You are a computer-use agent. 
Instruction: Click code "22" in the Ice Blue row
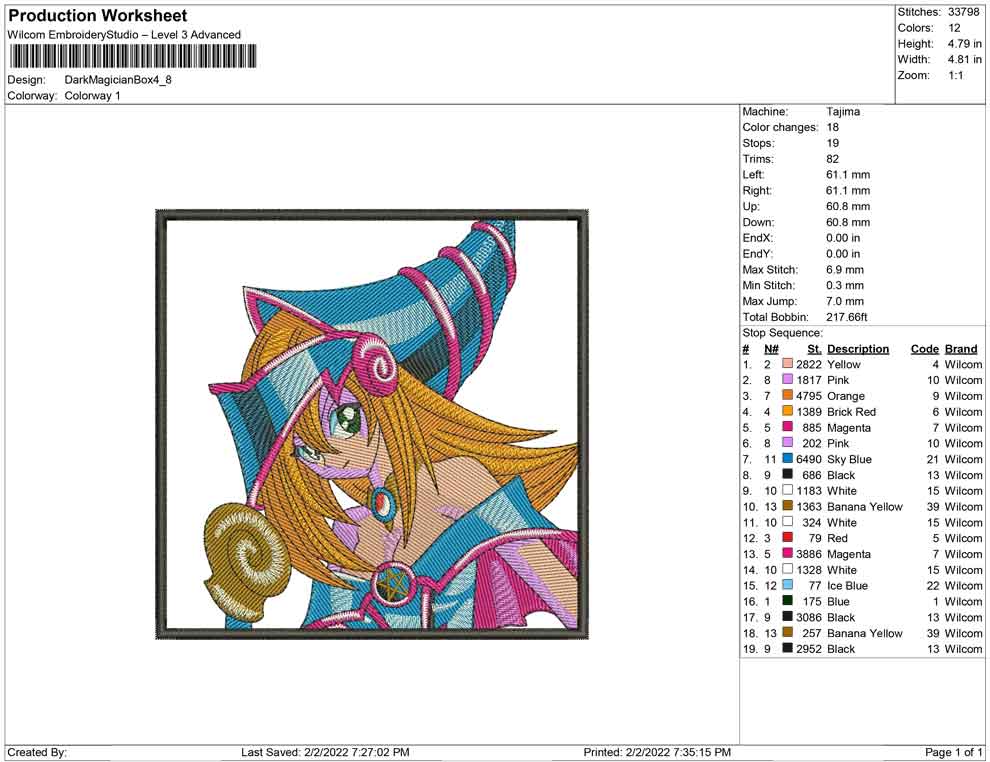coord(933,585)
